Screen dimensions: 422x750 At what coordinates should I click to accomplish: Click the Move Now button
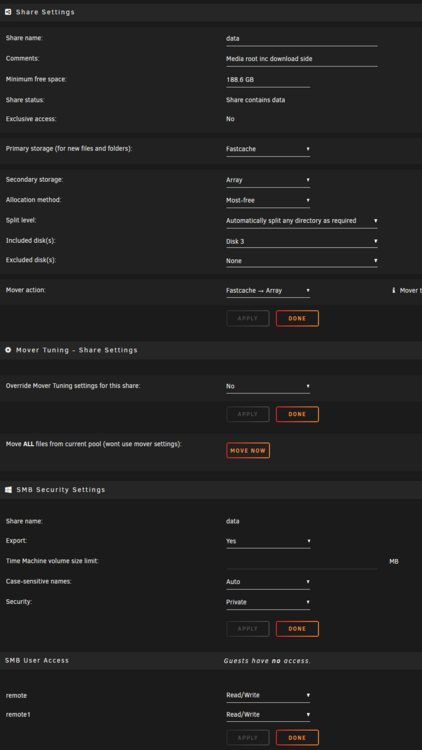[248, 451]
